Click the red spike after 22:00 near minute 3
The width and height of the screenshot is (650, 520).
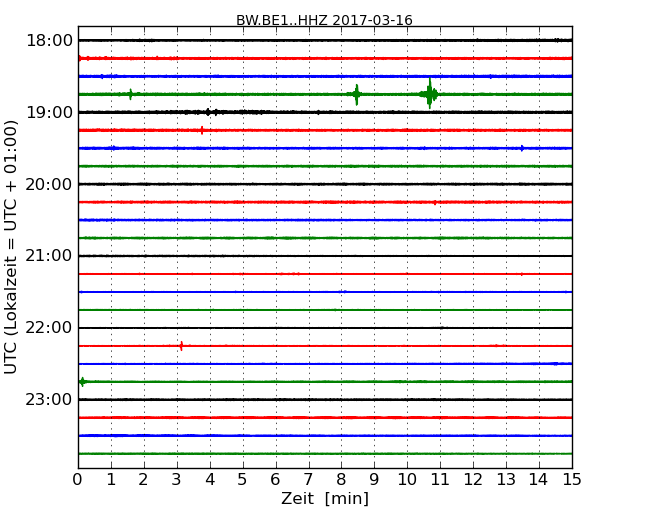click(x=181, y=346)
